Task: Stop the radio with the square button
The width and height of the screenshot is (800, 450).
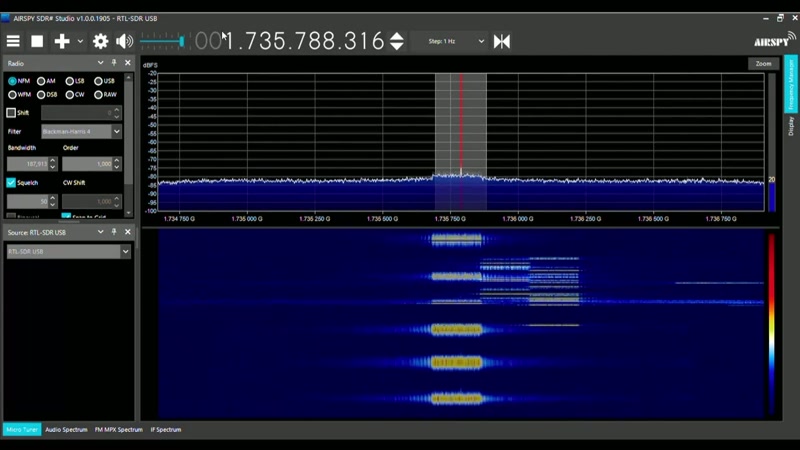Action: 37,41
